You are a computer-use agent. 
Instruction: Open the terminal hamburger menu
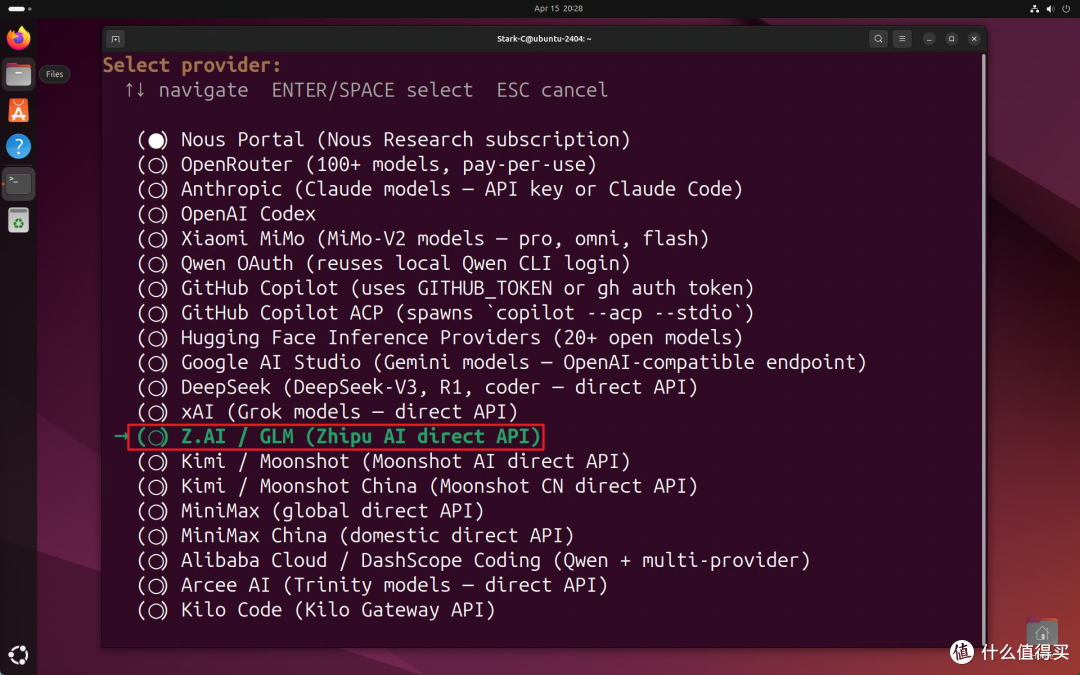[902, 39]
